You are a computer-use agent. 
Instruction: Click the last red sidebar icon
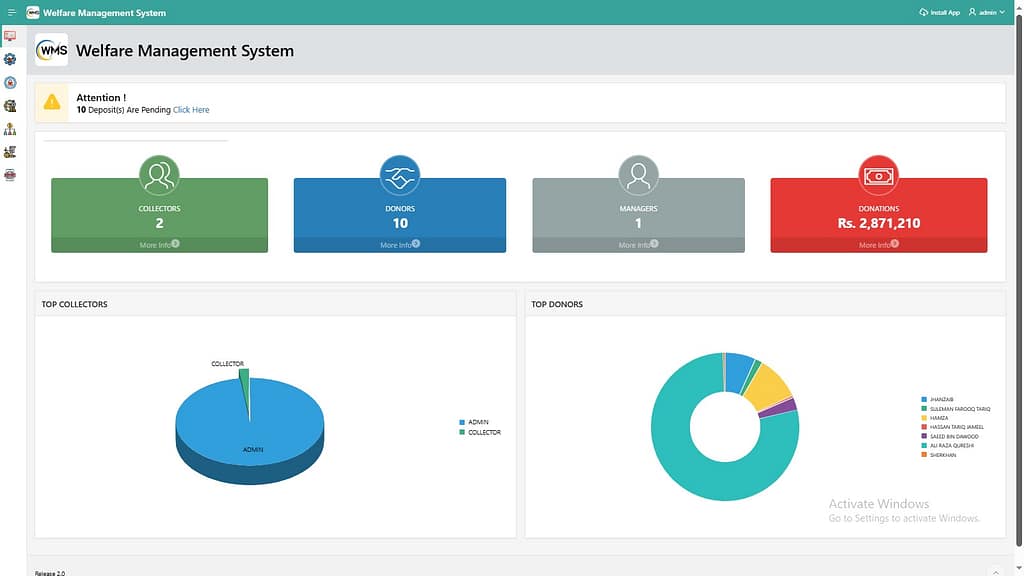click(x=10, y=175)
